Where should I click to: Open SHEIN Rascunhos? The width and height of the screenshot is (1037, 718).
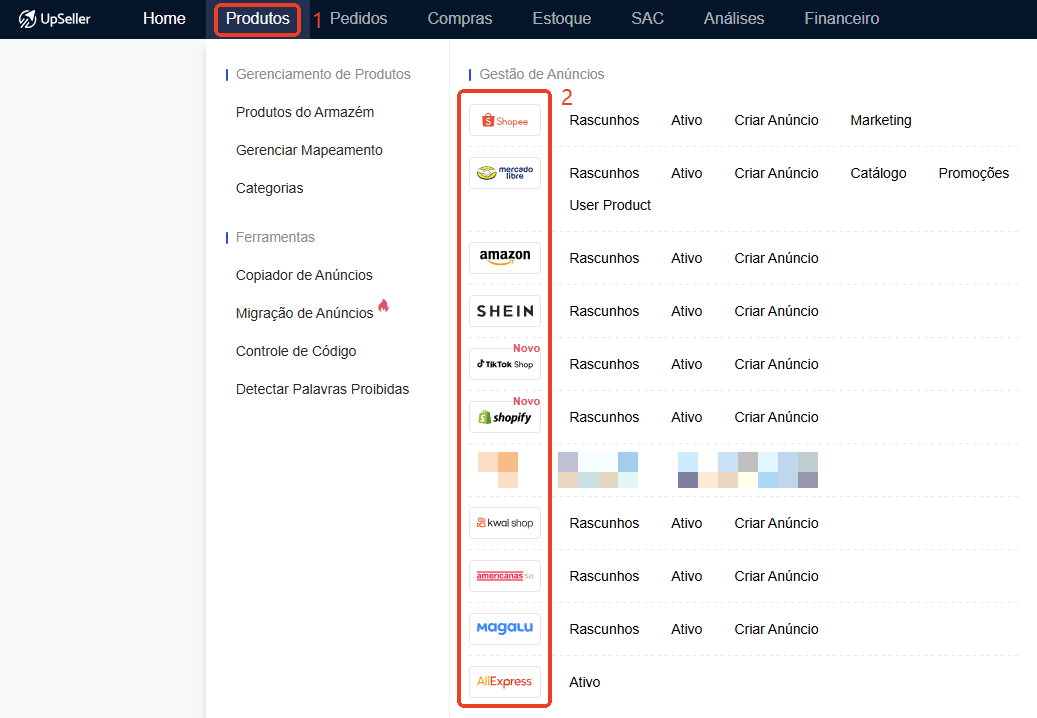click(604, 311)
